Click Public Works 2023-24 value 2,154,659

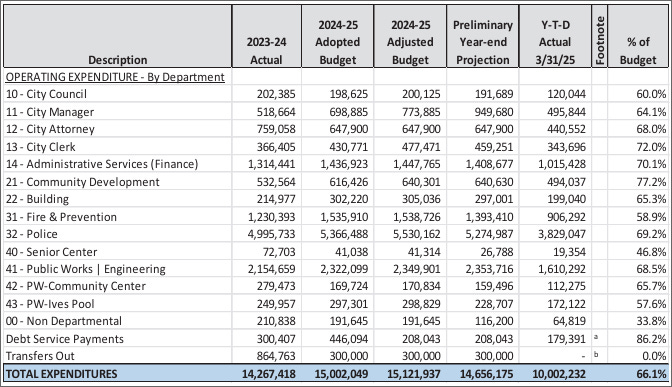pyautogui.click(x=272, y=269)
